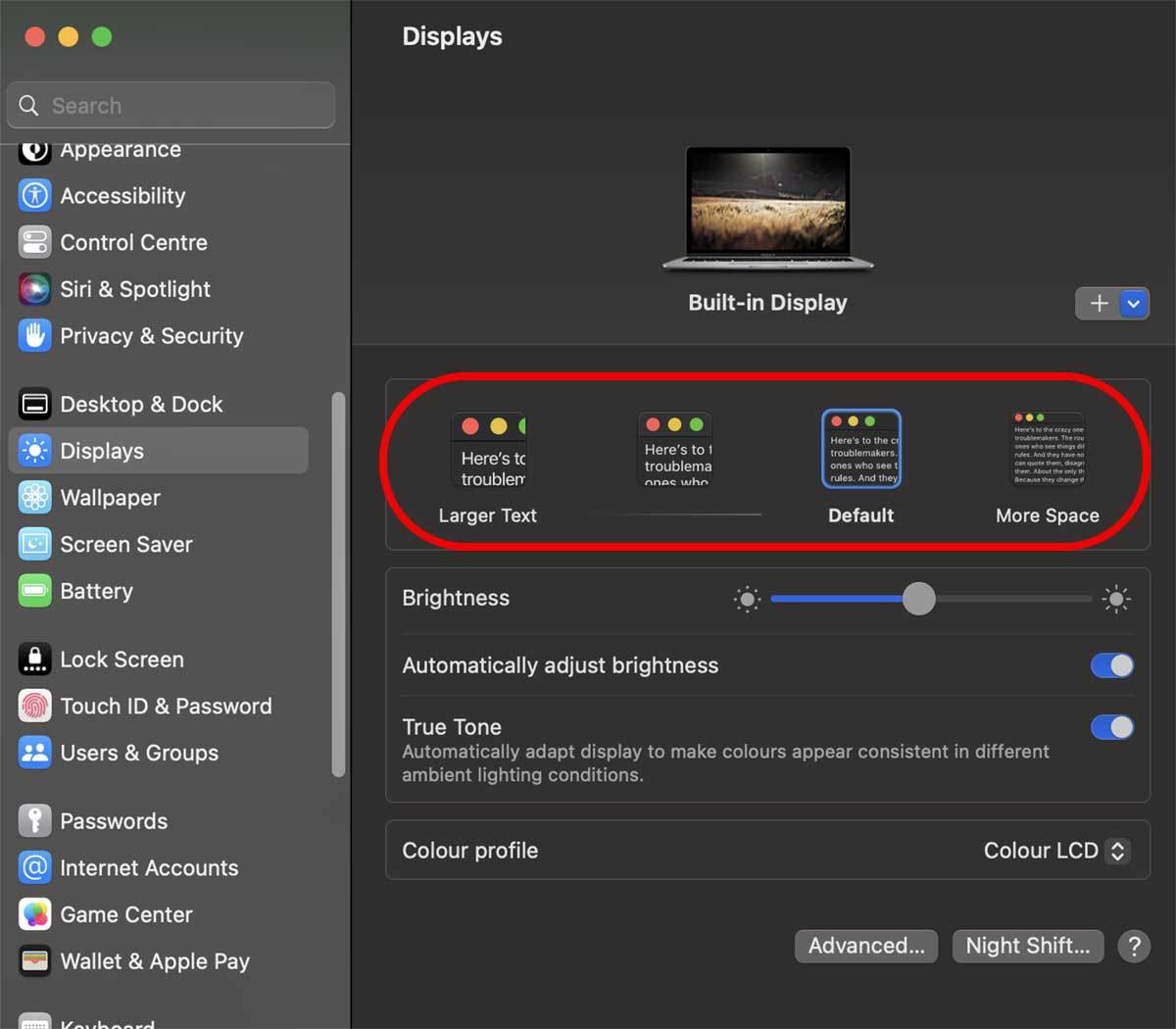Open Accessibility settings icon in sidebar
Image resolution: width=1176 pixels, height=1029 pixels.
click(35, 196)
